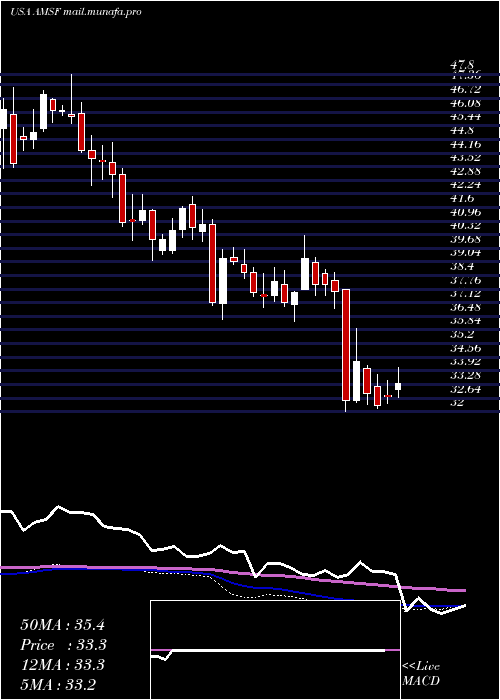
Task: Click inside the MACD inset panel
Action: [x=275, y=650]
